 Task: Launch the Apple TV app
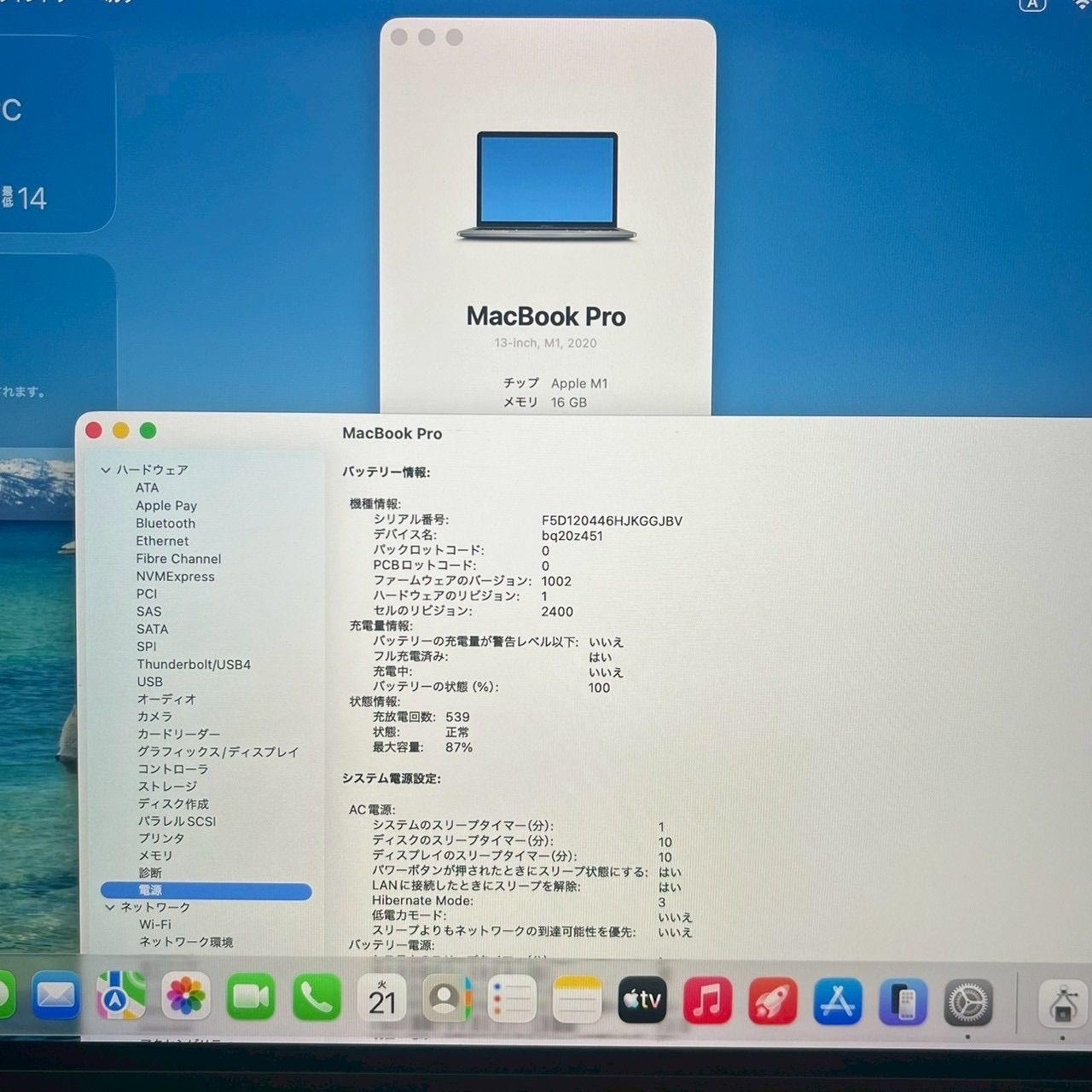click(x=642, y=1000)
